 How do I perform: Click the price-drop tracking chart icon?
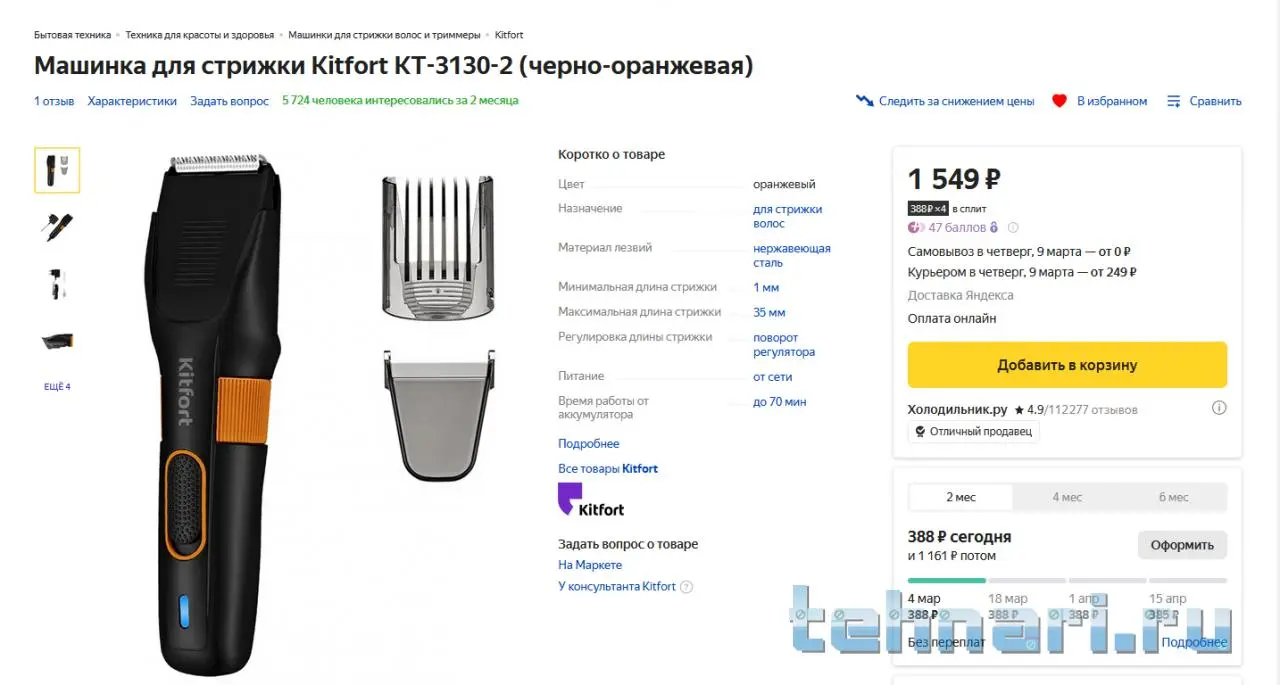pyautogui.click(x=864, y=101)
